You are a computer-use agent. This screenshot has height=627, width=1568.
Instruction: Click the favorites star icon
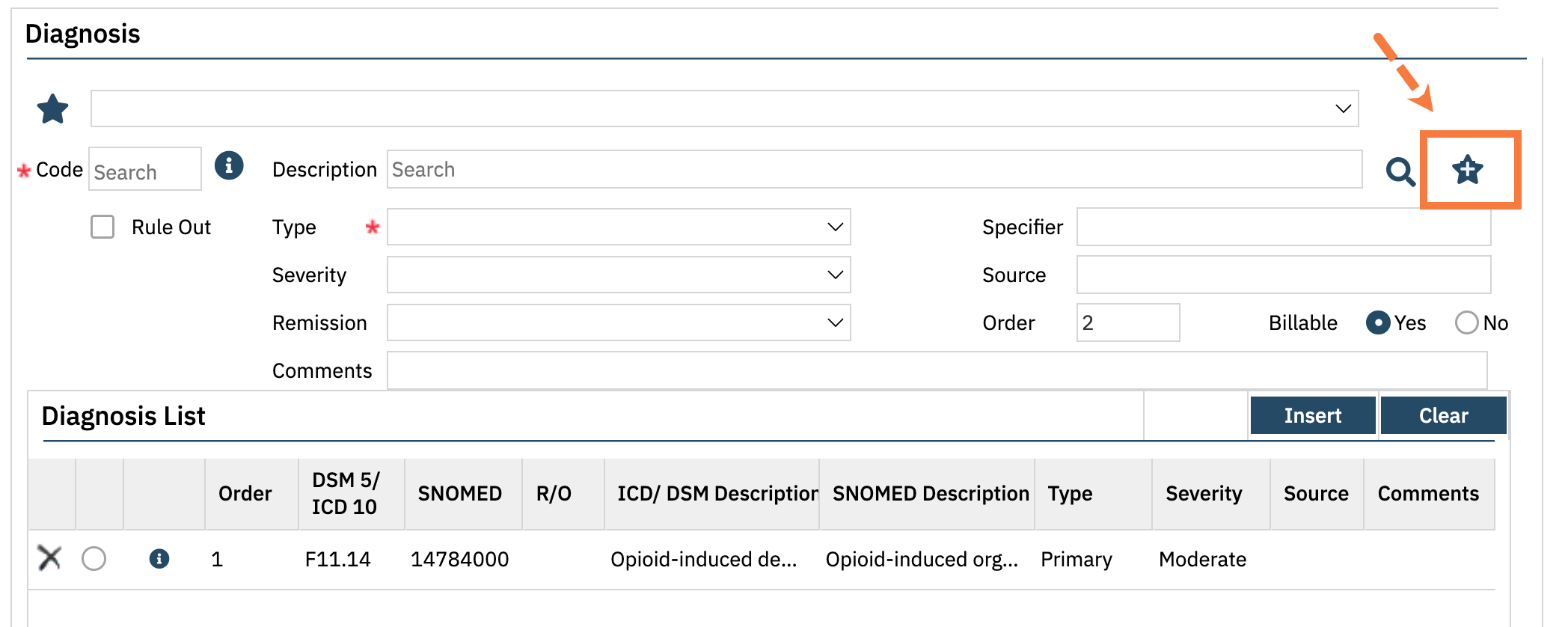pos(53,109)
